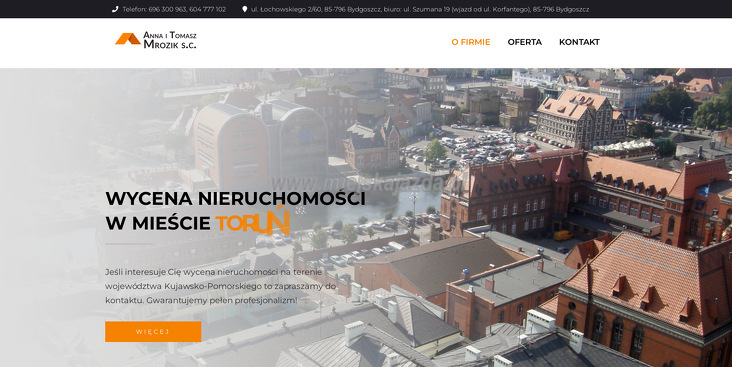Click the short orange divider under the heading

[128, 244]
